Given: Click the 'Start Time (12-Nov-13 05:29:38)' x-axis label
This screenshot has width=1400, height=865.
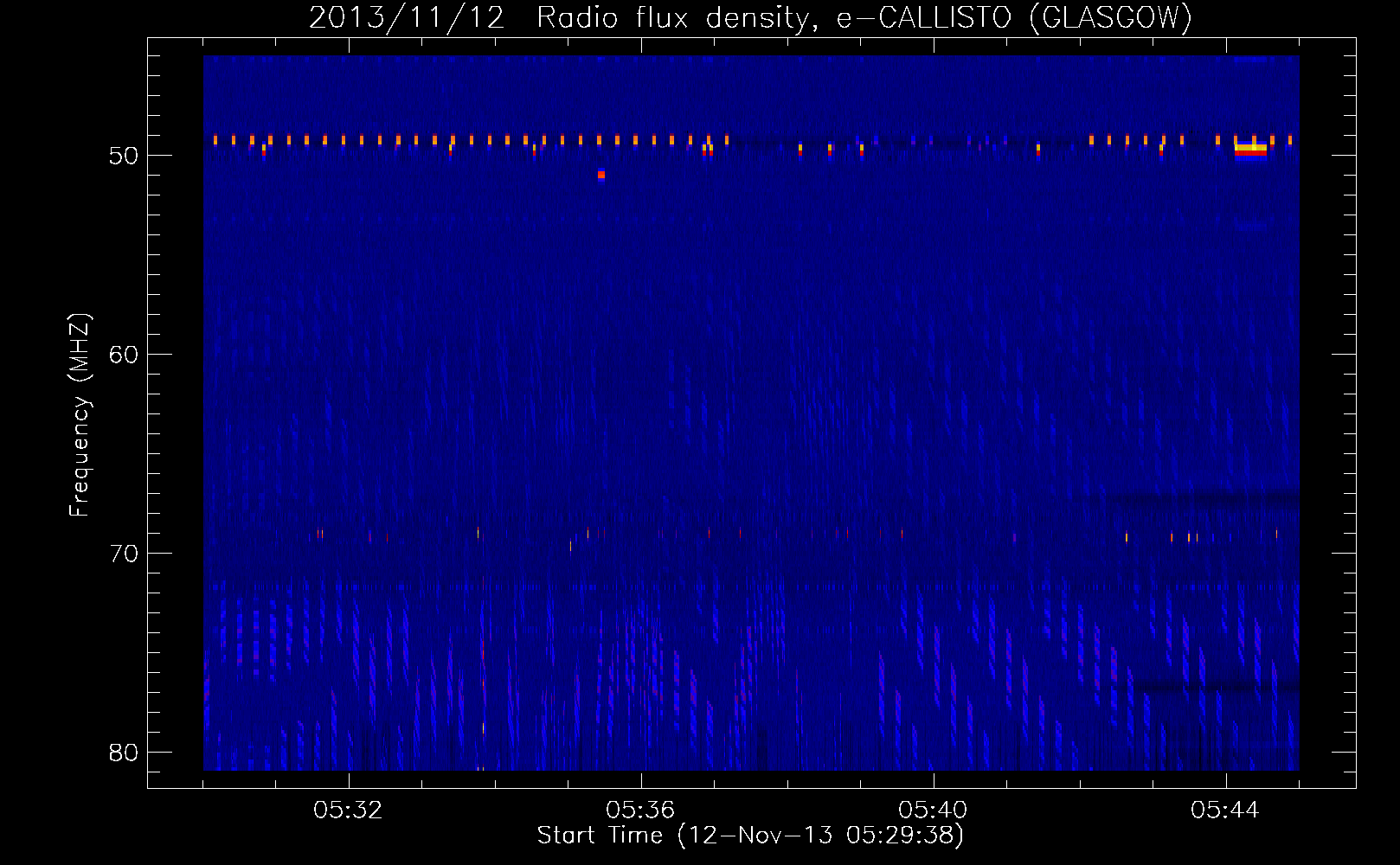Looking at the screenshot, I should pos(750,836).
